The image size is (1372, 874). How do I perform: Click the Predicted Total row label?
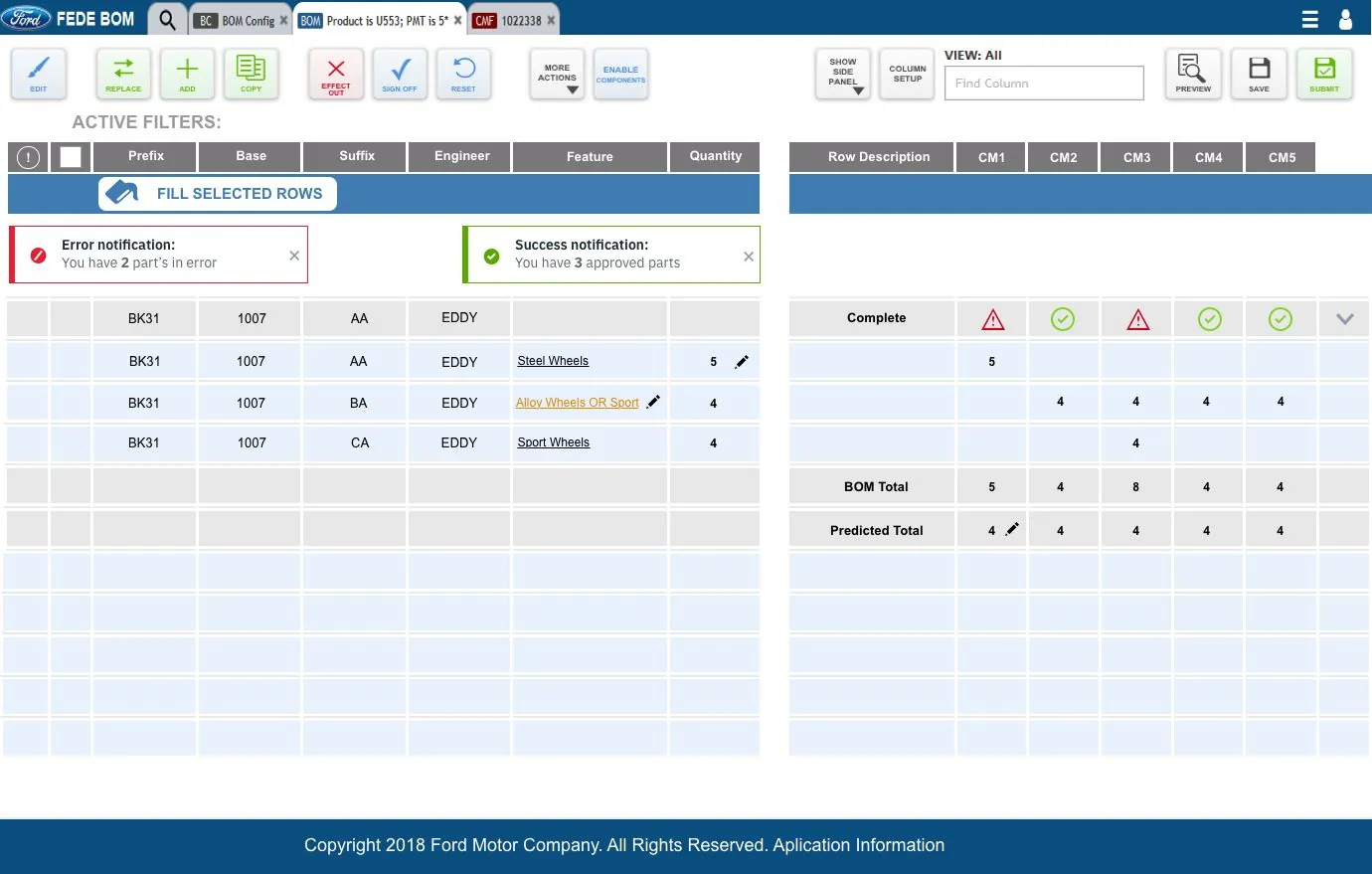point(876,531)
